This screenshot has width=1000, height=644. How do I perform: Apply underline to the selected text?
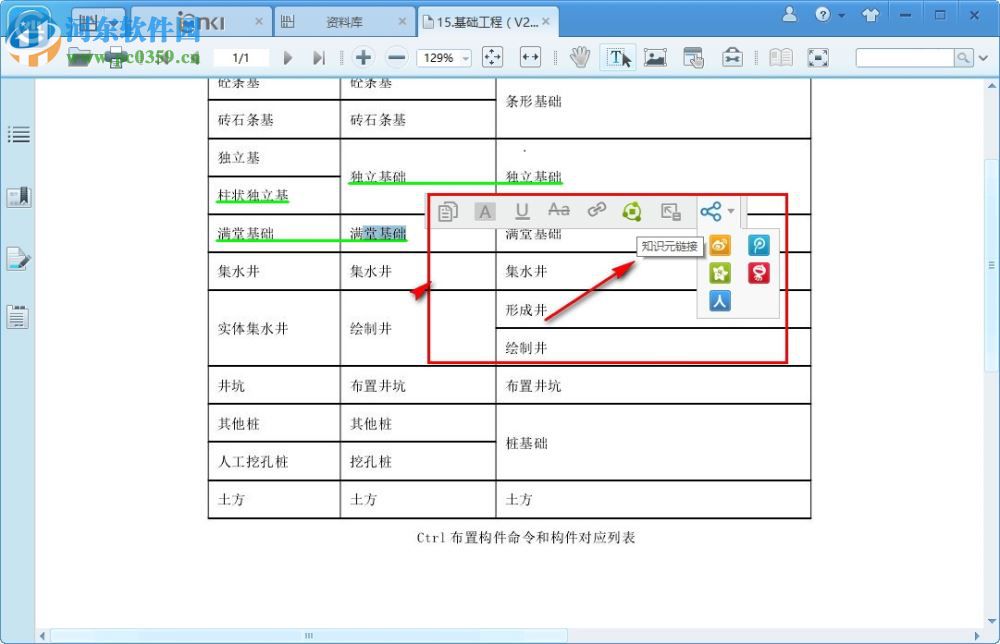(522, 211)
